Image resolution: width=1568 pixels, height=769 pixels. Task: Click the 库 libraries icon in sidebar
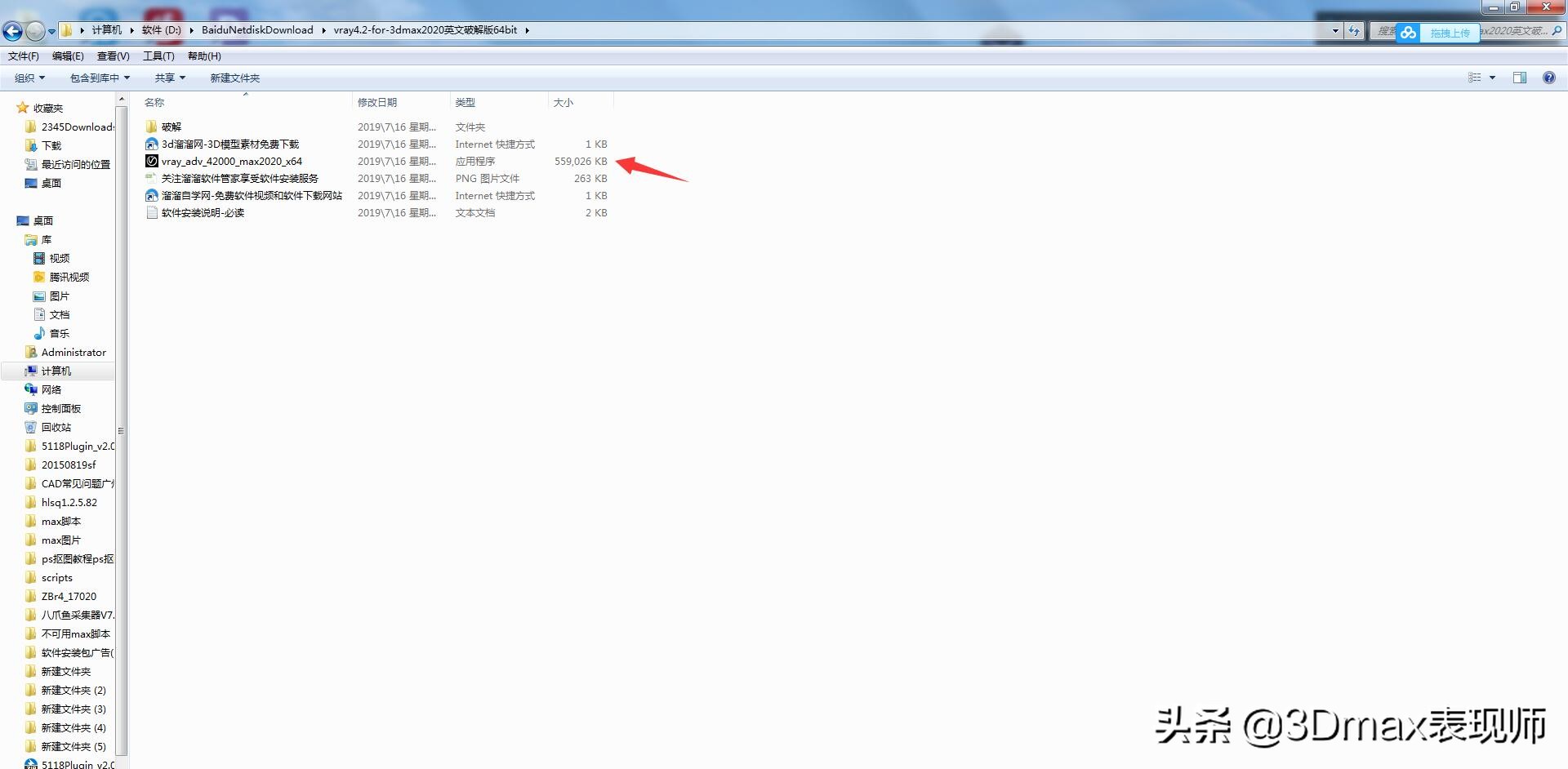pyautogui.click(x=31, y=239)
